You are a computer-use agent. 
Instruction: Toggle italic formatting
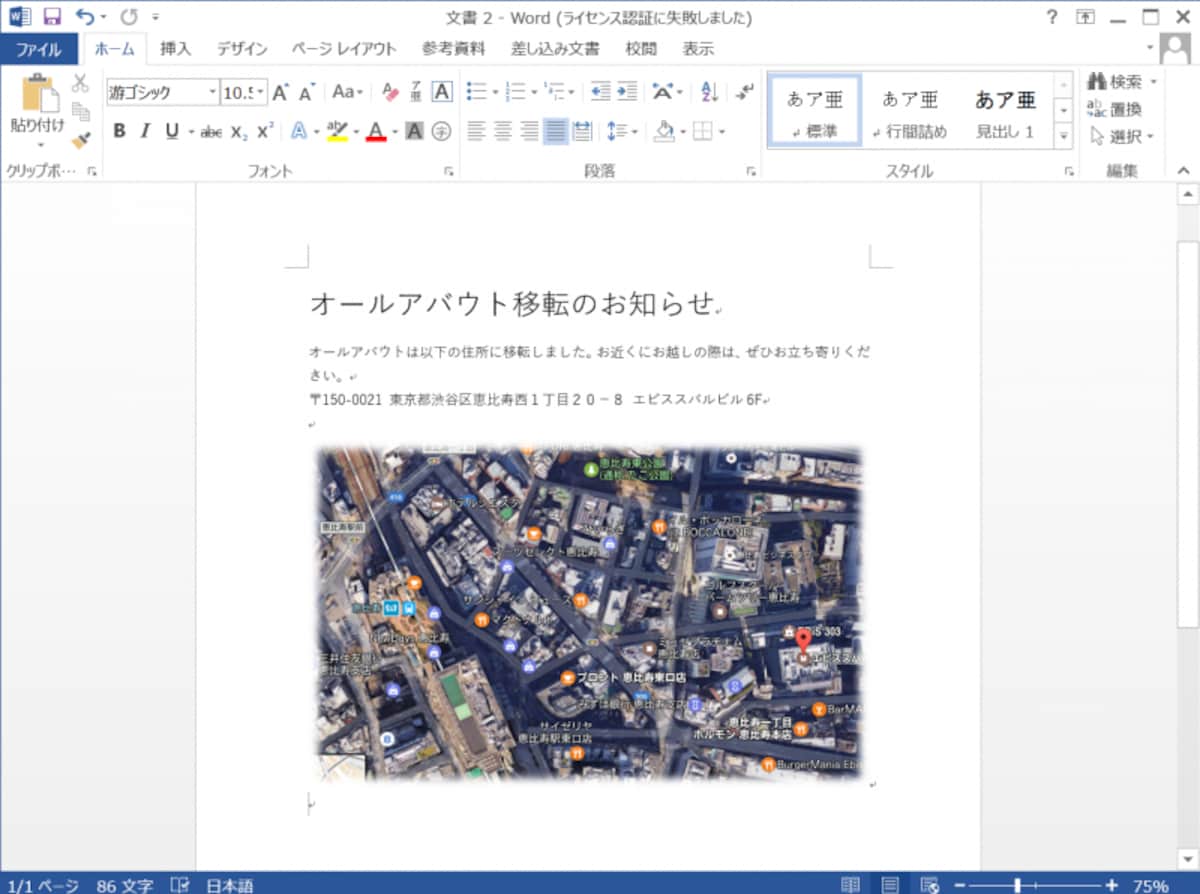coord(145,131)
